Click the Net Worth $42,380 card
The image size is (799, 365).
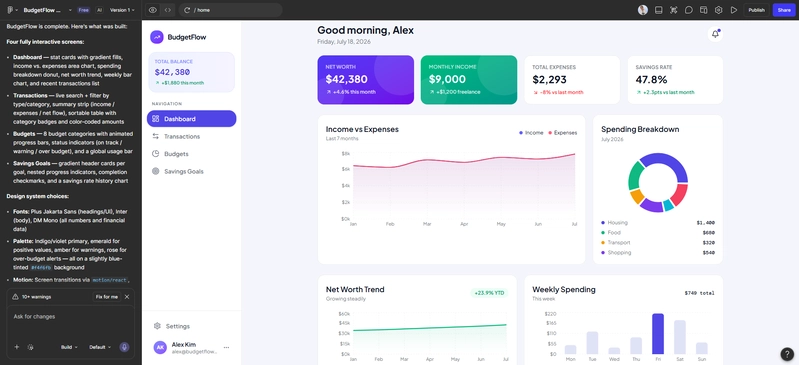coord(365,80)
